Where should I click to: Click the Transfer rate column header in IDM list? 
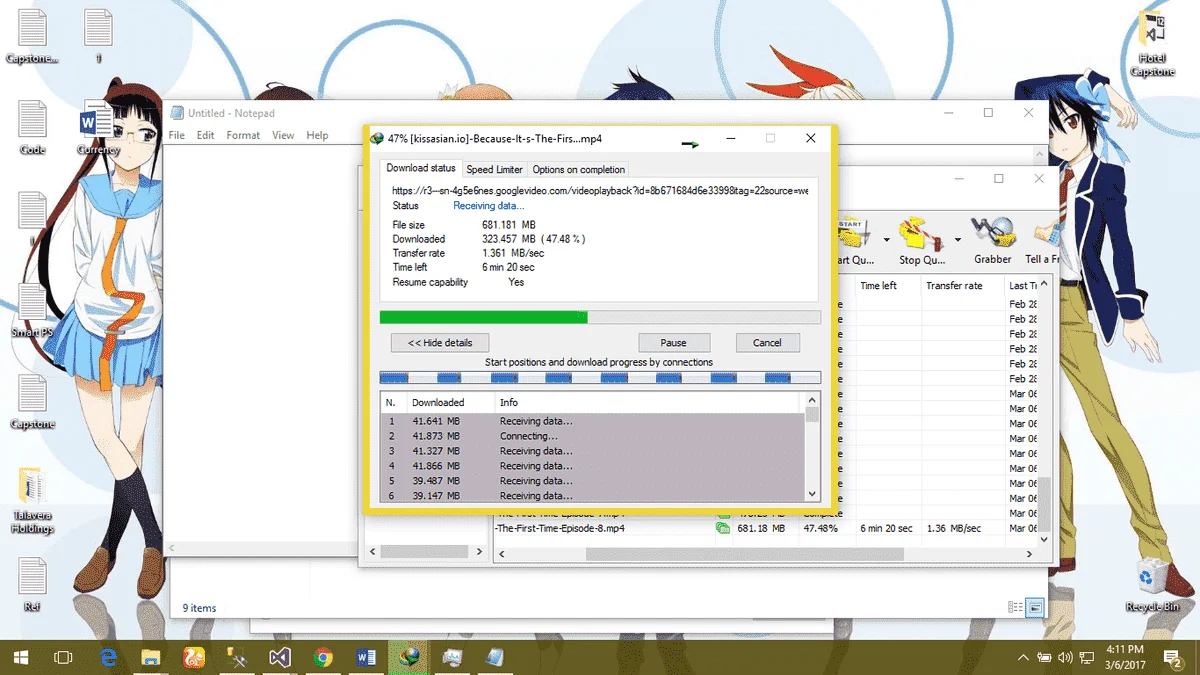click(x=961, y=285)
